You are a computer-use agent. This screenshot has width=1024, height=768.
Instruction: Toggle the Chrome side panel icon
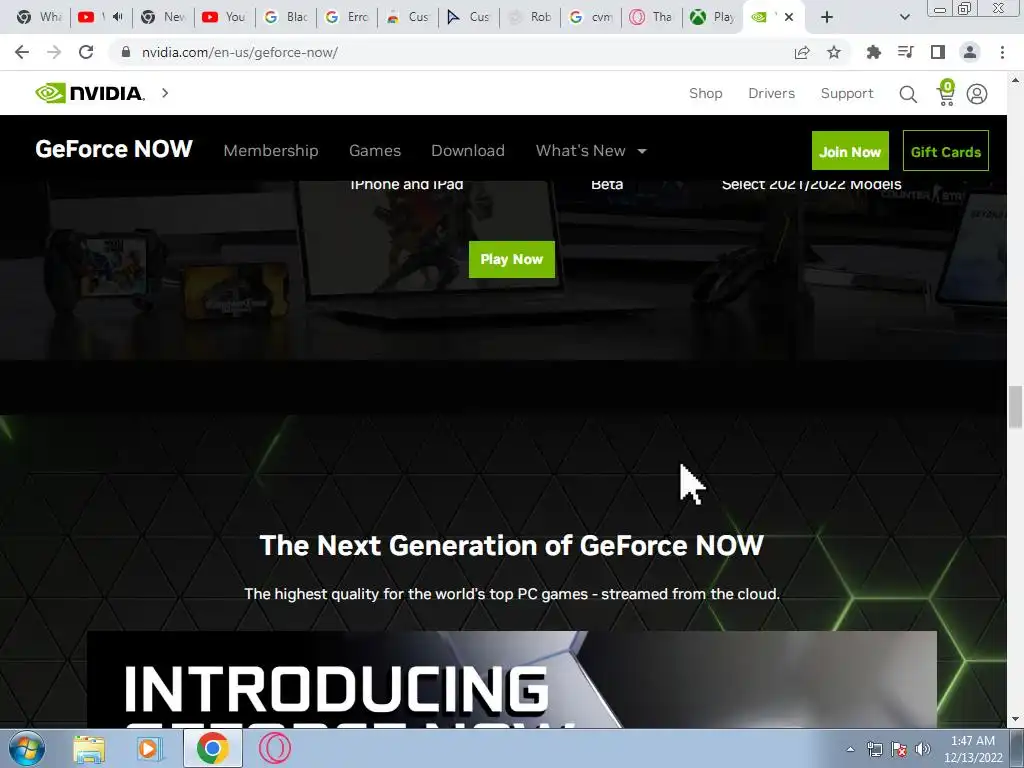click(938, 52)
